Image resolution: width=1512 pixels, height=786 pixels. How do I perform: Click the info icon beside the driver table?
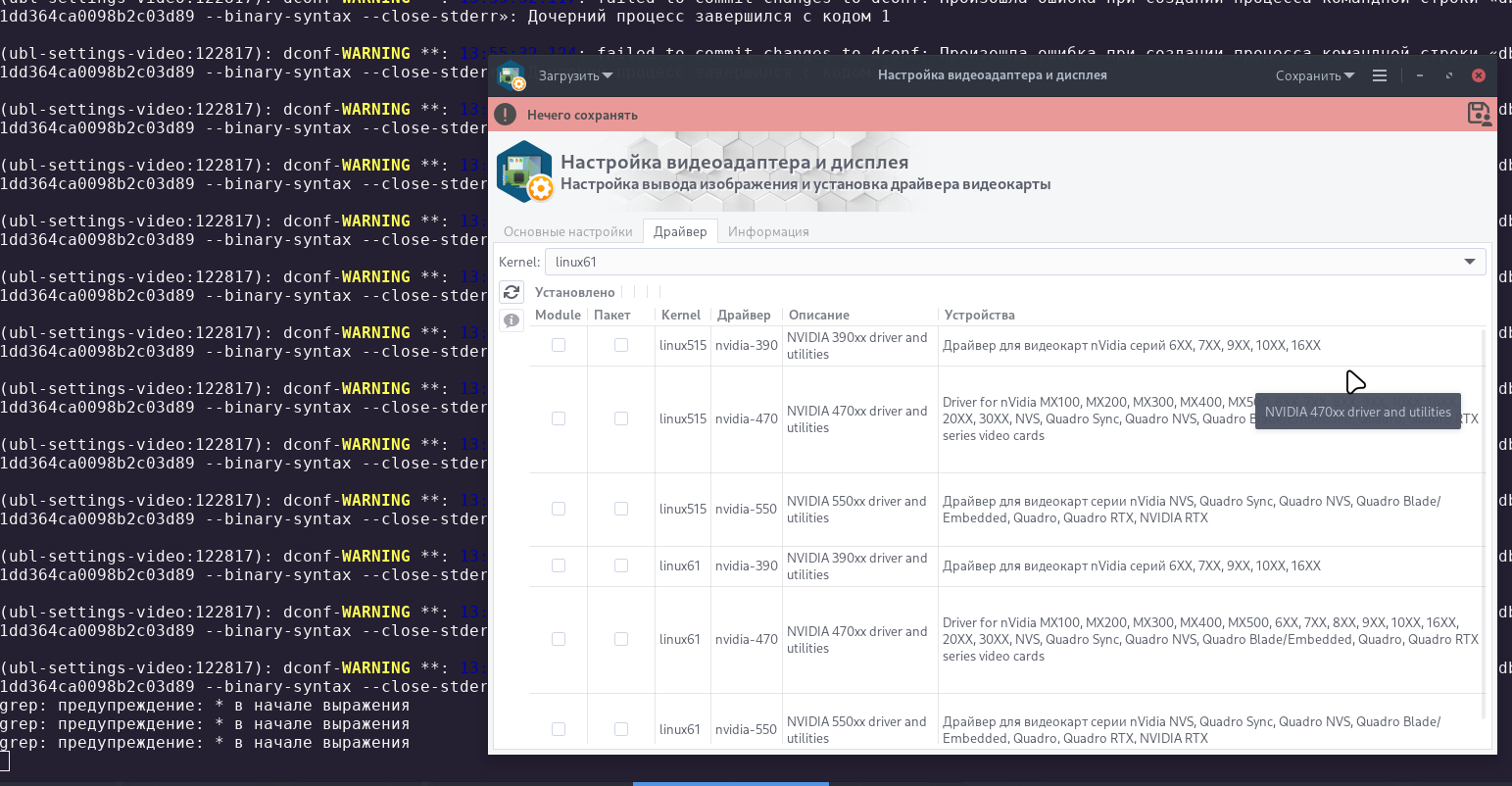512,320
